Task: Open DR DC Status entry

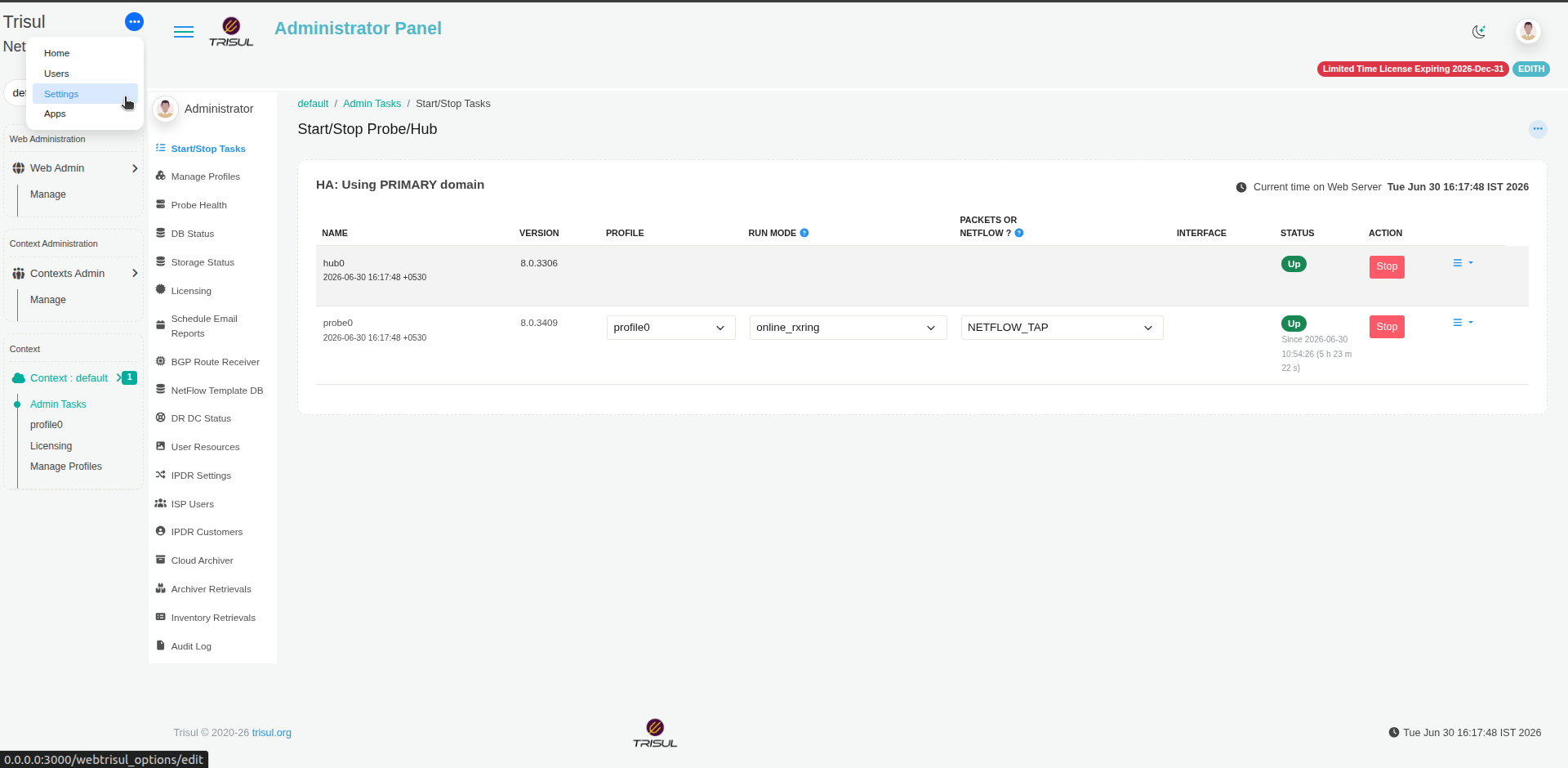Action: tap(200, 418)
